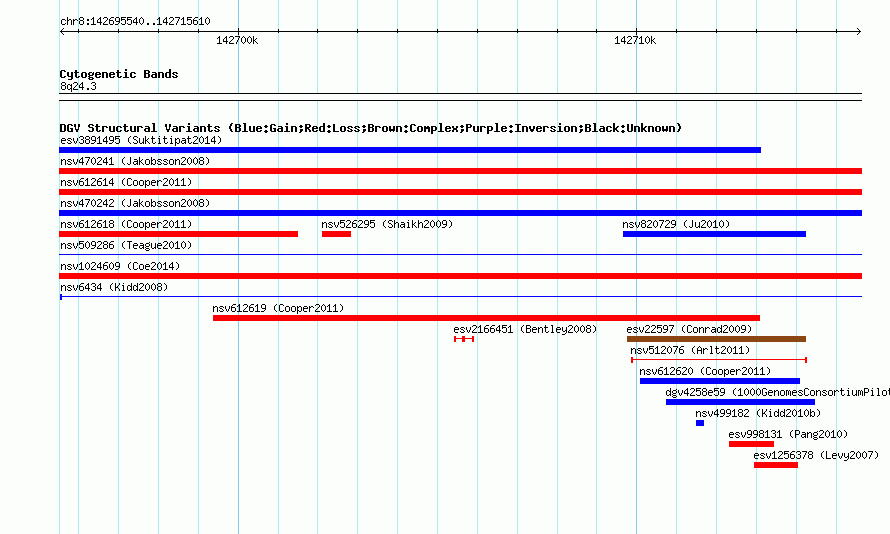Open the nsv612614 (Cooper2011) label
Screen dimensions: 890x534
tap(126, 182)
